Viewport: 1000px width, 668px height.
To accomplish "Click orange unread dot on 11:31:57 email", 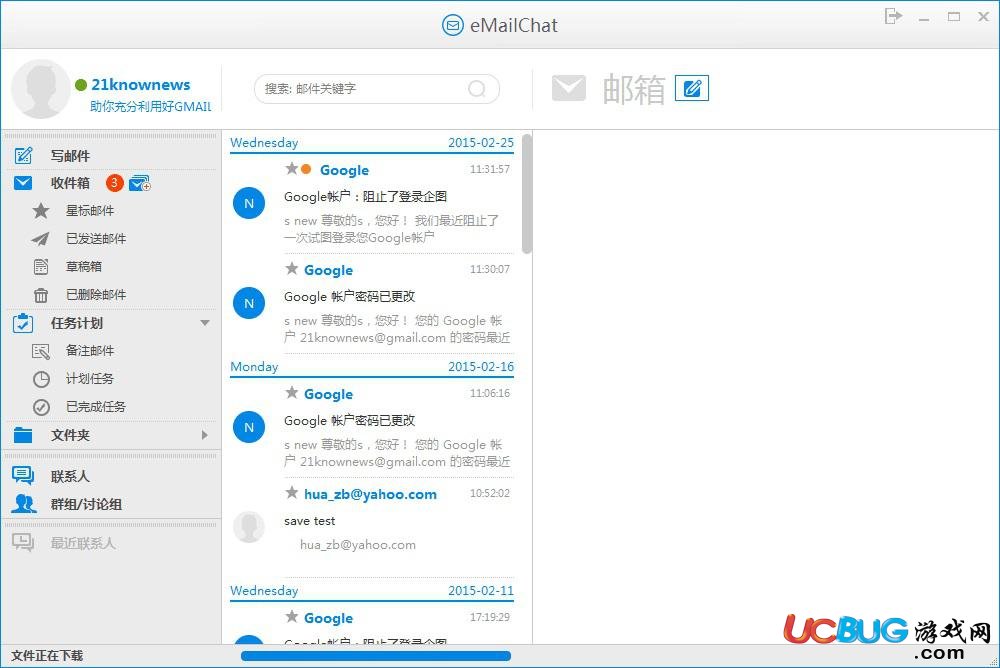I will coord(306,169).
